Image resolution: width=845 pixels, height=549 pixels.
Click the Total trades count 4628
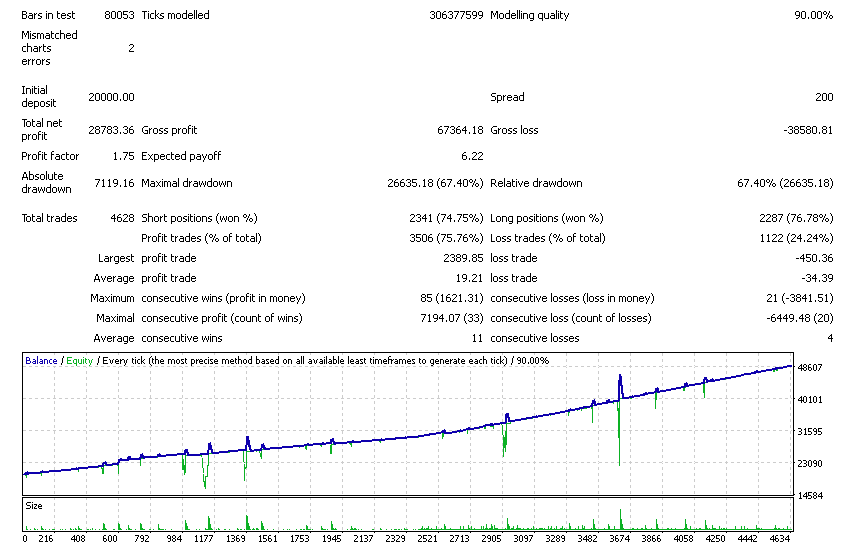tap(120, 218)
